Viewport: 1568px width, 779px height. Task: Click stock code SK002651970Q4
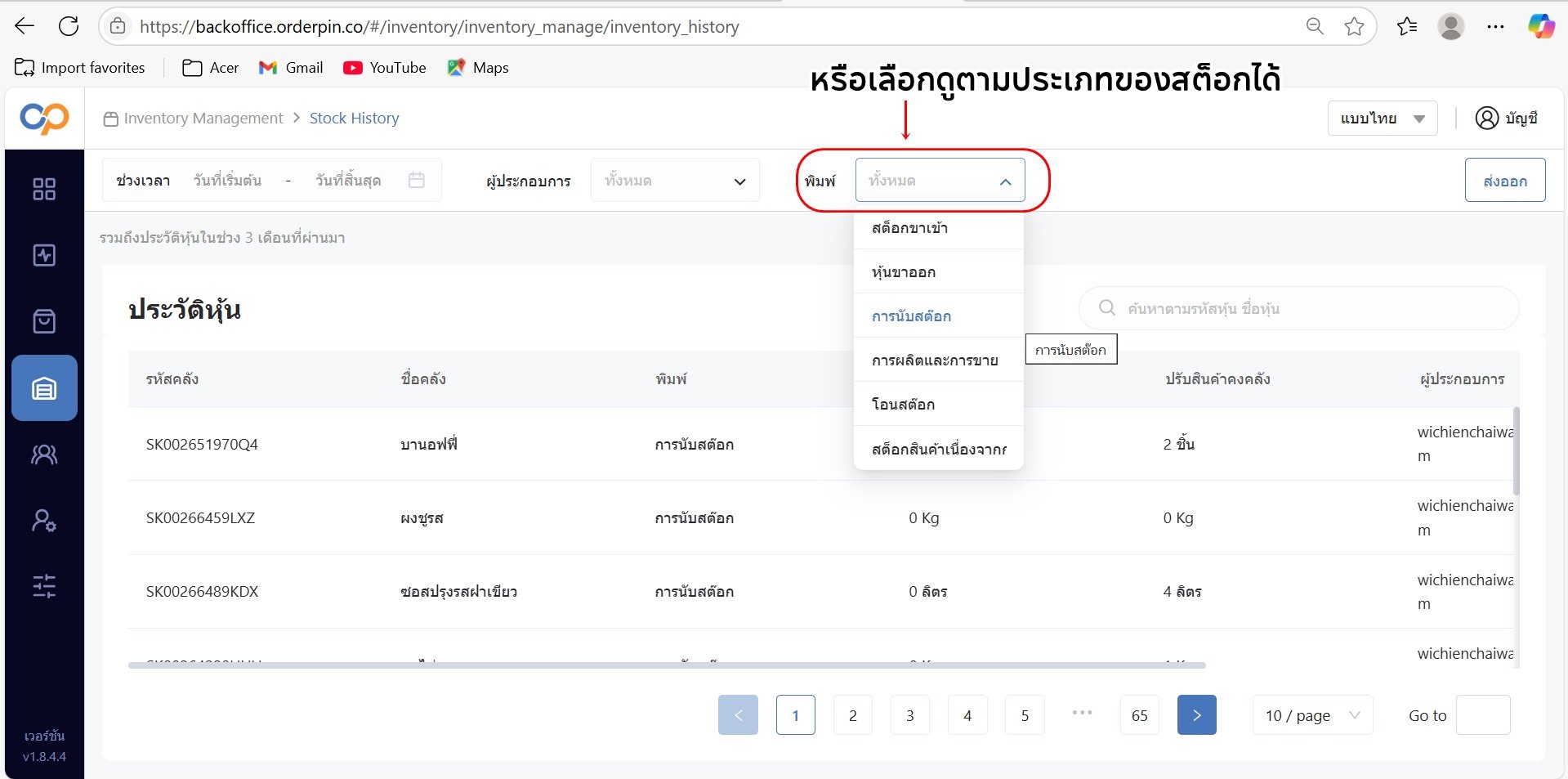[x=202, y=445]
